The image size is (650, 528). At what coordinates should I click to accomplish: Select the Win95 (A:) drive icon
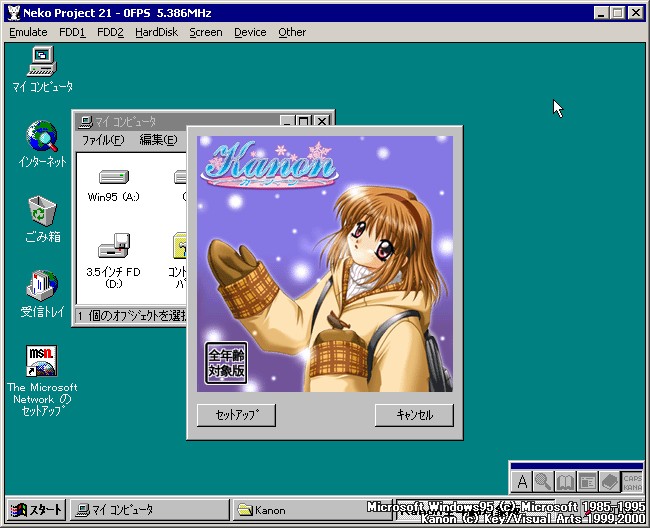point(113,185)
